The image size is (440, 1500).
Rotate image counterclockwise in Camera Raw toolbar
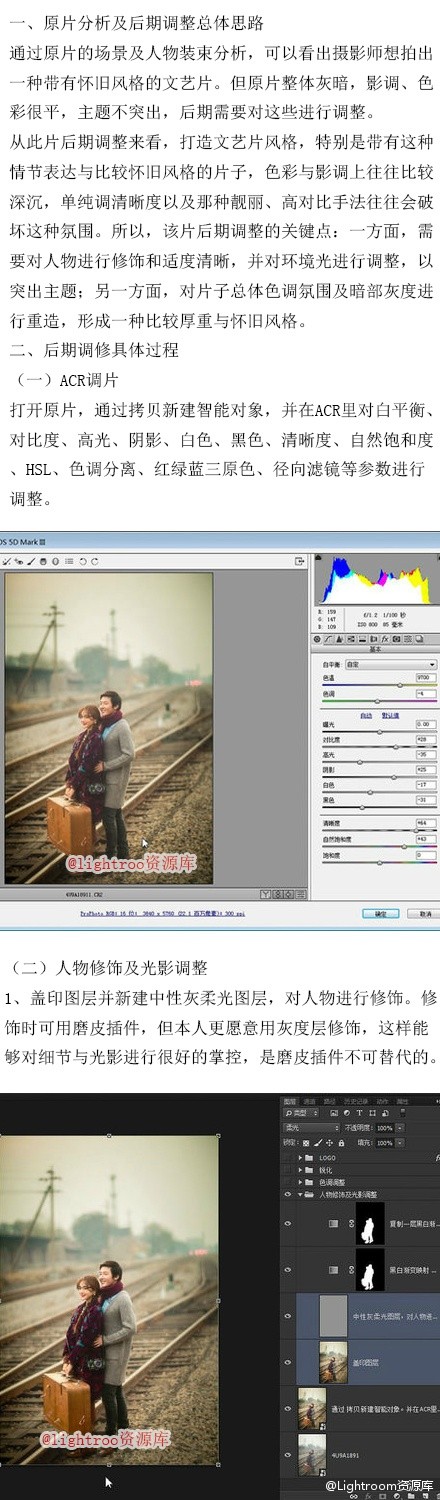click(x=82, y=562)
